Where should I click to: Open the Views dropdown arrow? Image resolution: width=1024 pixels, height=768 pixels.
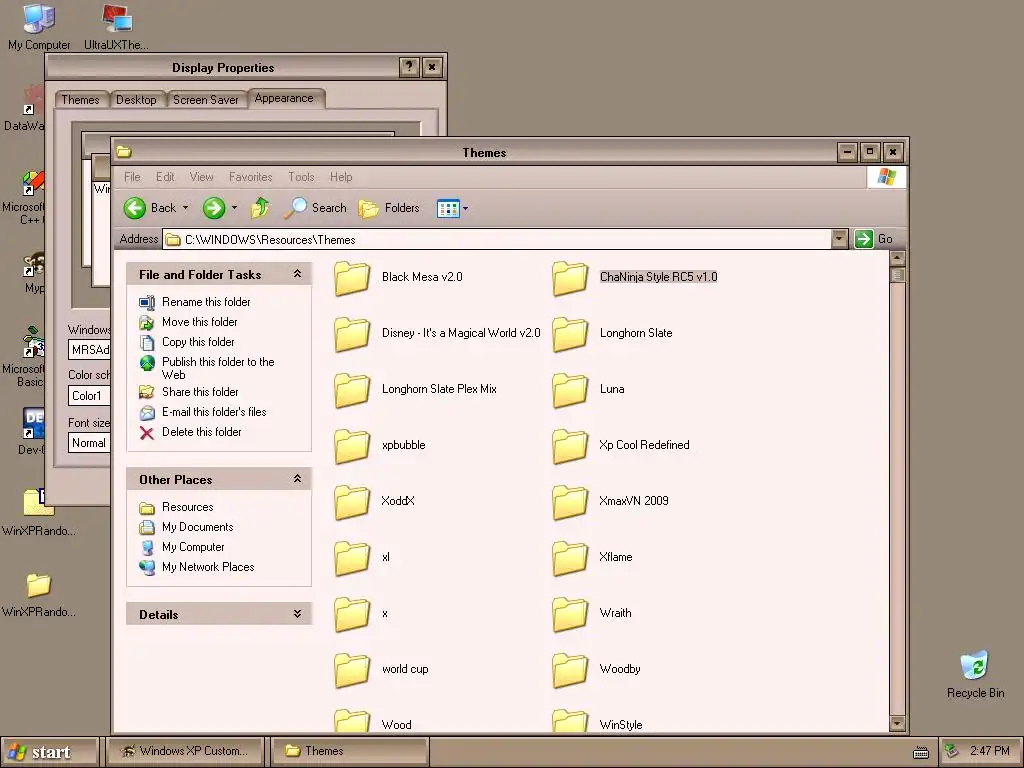click(465, 209)
